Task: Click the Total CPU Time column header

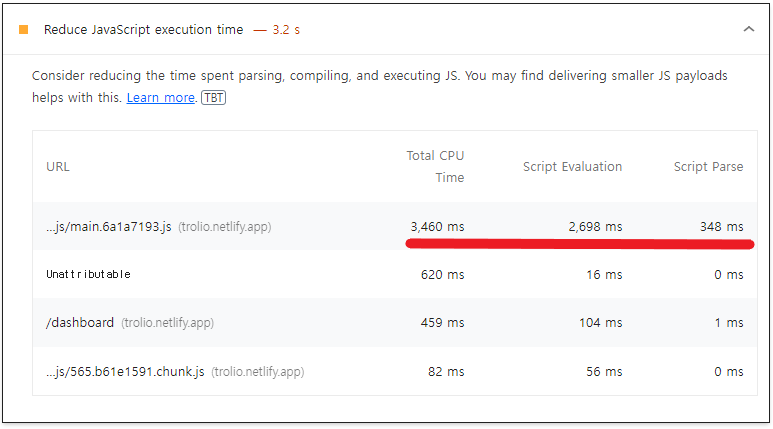Action: click(435, 167)
